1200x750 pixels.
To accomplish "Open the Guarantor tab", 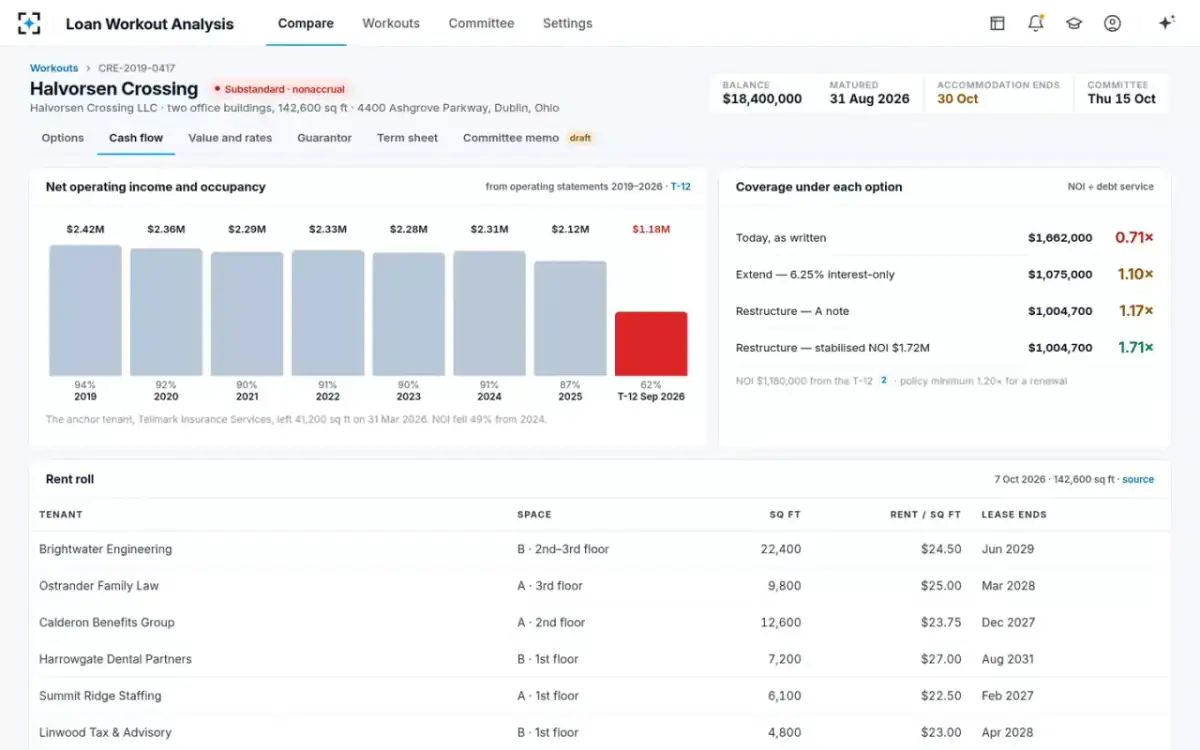I will click(324, 138).
